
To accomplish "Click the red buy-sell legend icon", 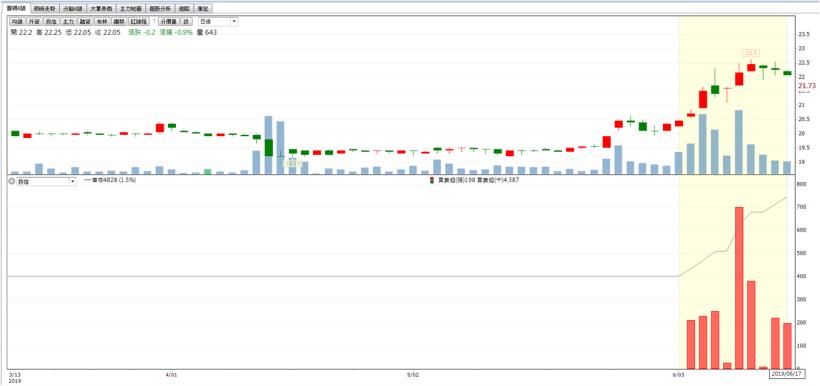I will coord(431,180).
